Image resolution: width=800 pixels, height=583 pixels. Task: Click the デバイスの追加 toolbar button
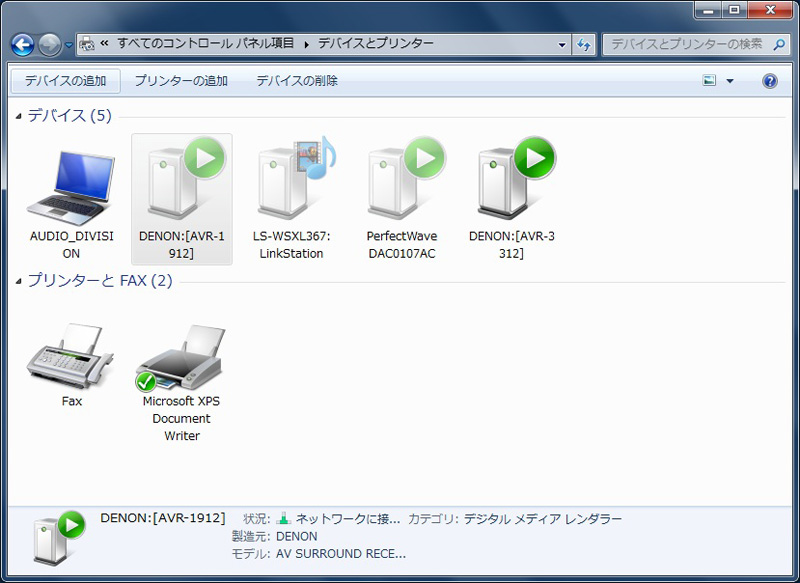pyautogui.click(x=65, y=81)
